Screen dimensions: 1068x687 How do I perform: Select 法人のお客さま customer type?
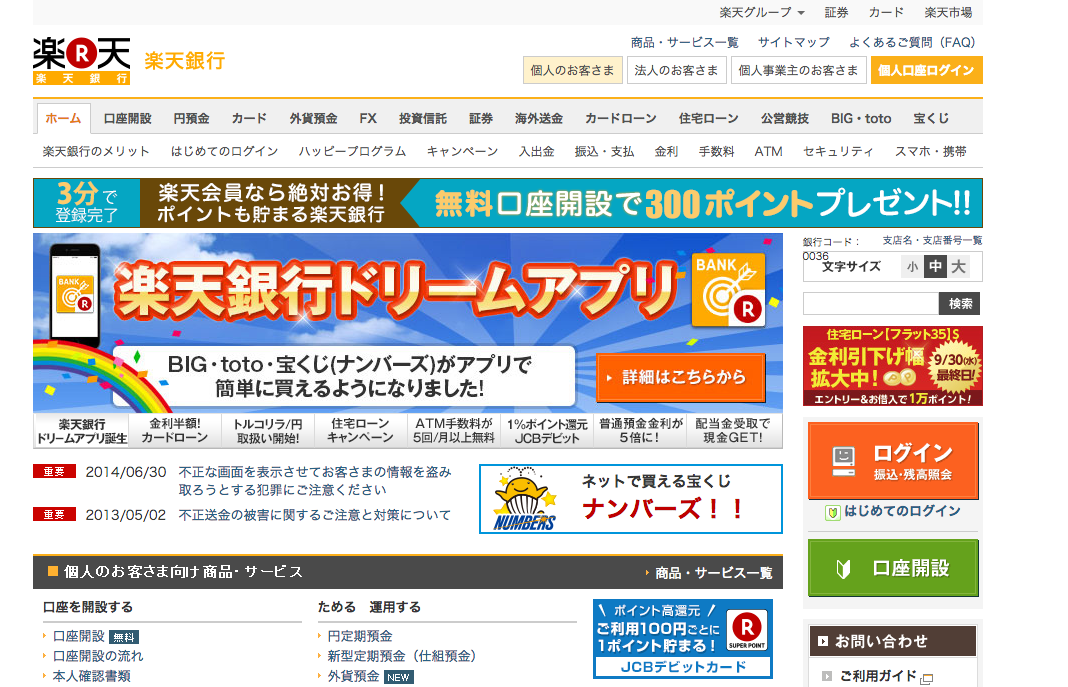pos(676,70)
